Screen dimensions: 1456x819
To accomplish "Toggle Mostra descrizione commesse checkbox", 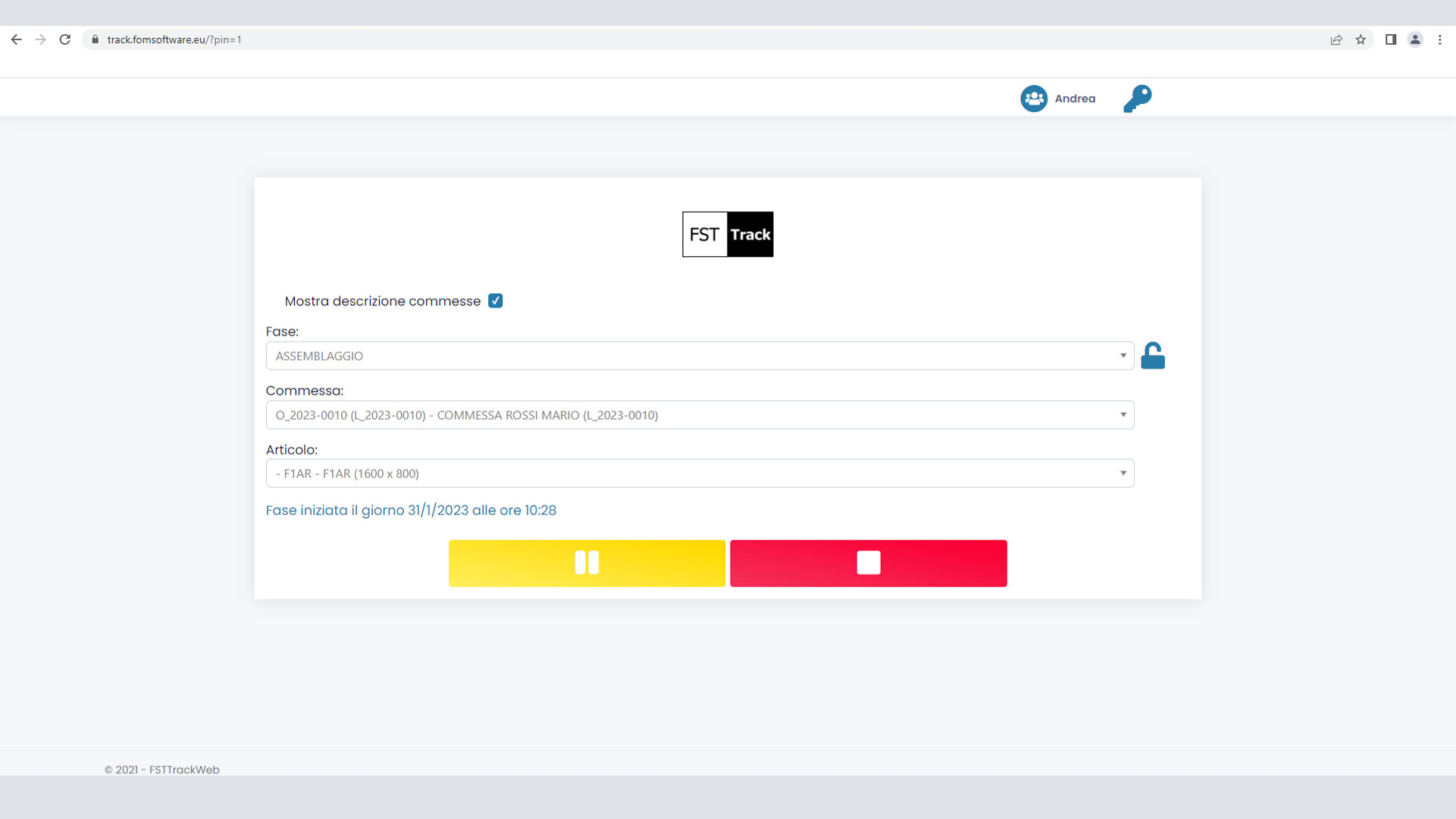I will [x=496, y=301].
